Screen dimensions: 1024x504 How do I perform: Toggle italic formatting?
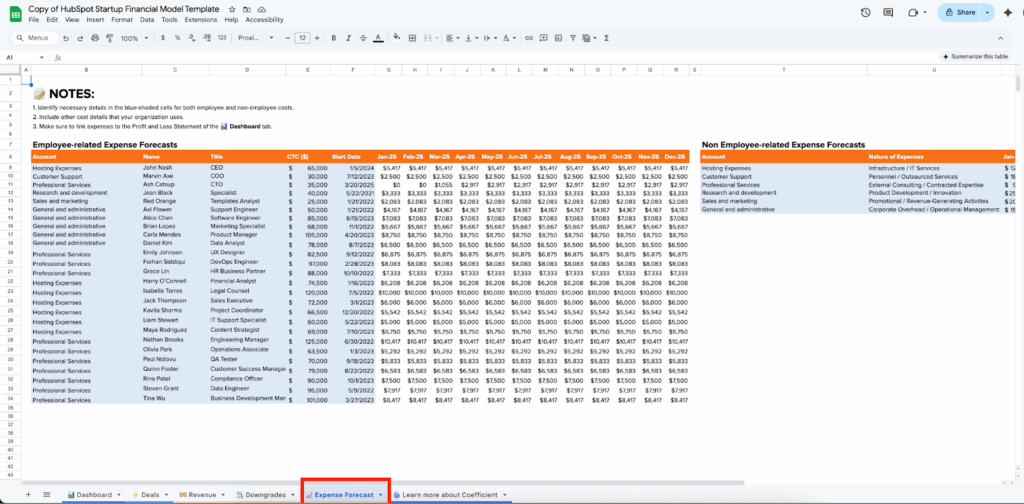(x=349, y=38)
